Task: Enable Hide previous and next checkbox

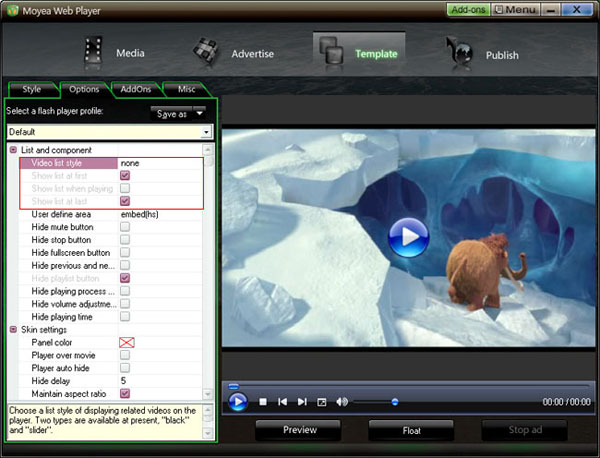Action: click(125, 265)
